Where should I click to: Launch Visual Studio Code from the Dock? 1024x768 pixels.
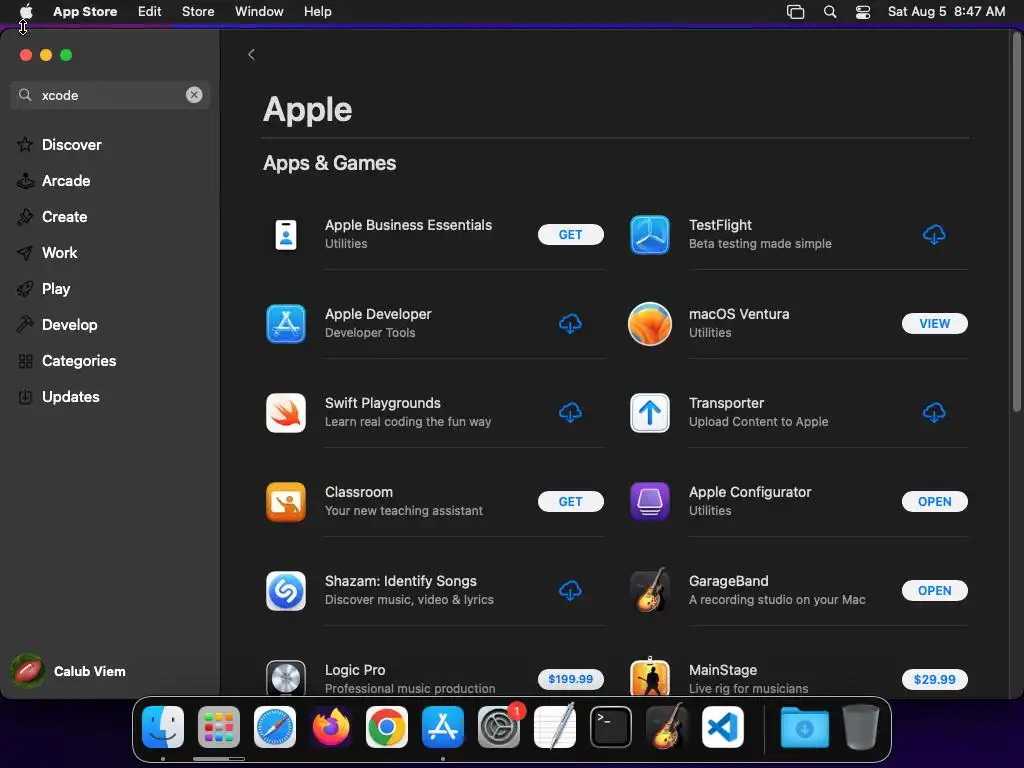click(723, 727)
